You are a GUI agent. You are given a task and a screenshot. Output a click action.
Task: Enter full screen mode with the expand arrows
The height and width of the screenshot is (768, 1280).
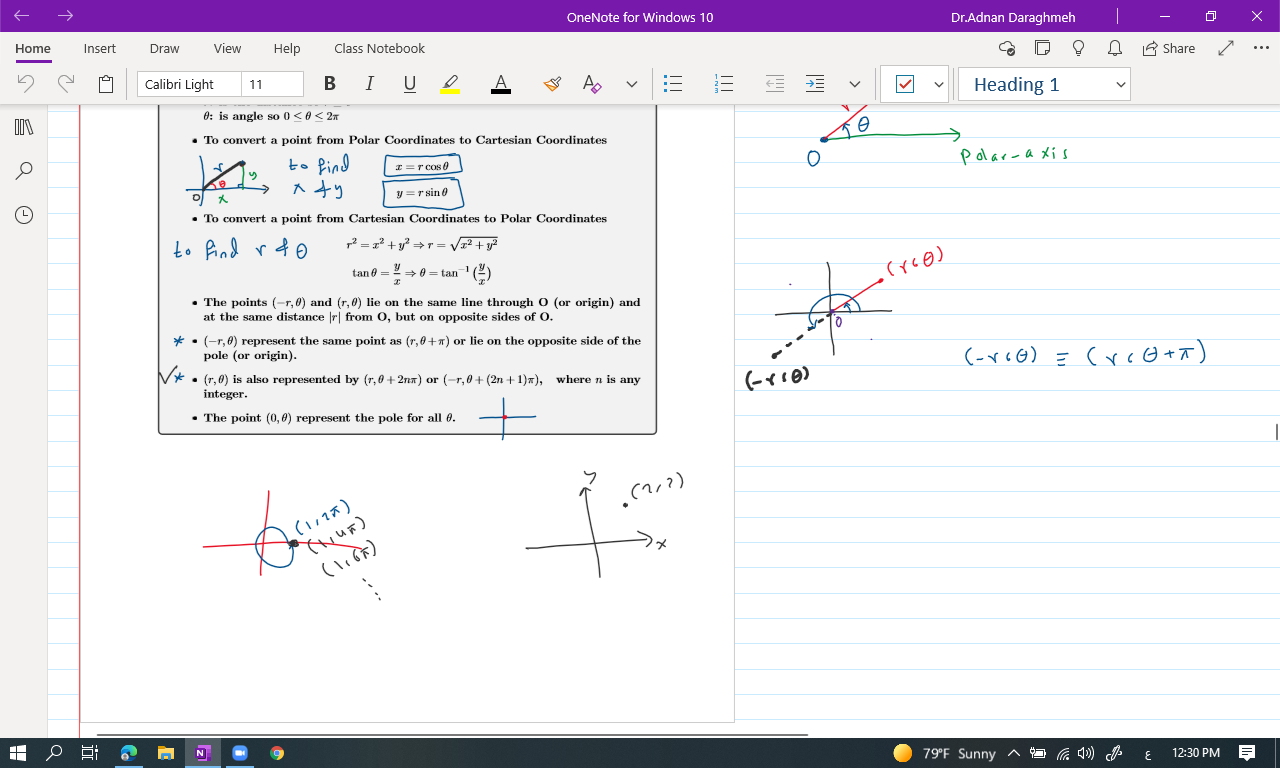pos(1226,48)
